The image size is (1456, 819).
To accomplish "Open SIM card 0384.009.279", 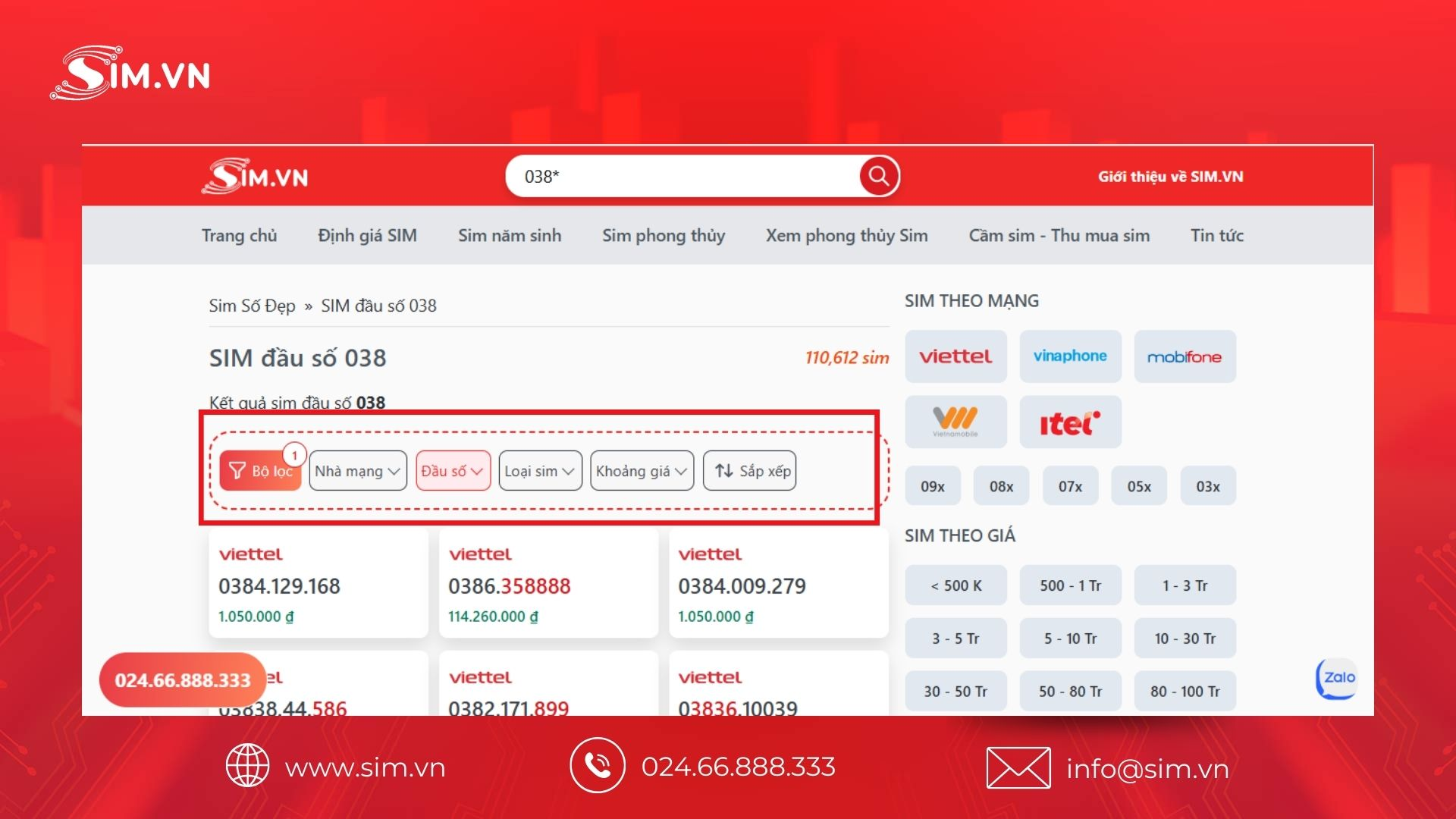I will click(779, 584).
